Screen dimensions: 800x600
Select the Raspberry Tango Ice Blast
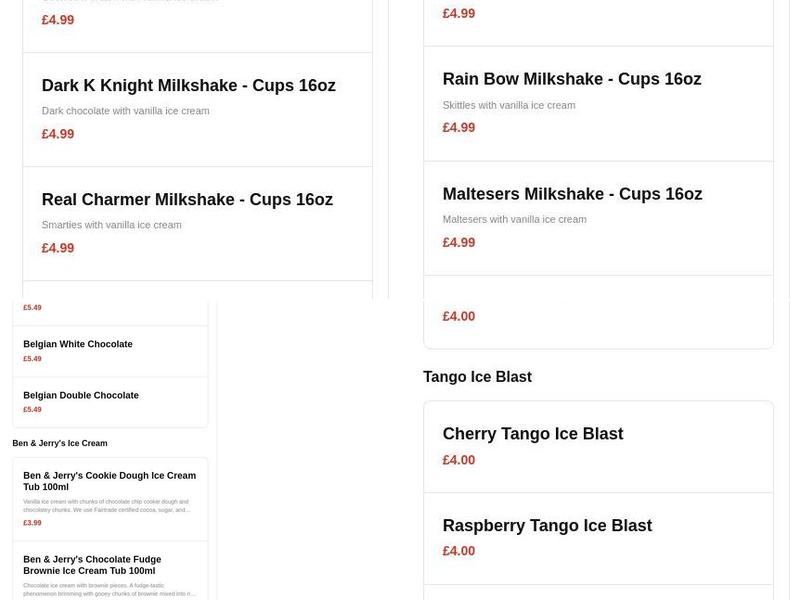[547, 524]
